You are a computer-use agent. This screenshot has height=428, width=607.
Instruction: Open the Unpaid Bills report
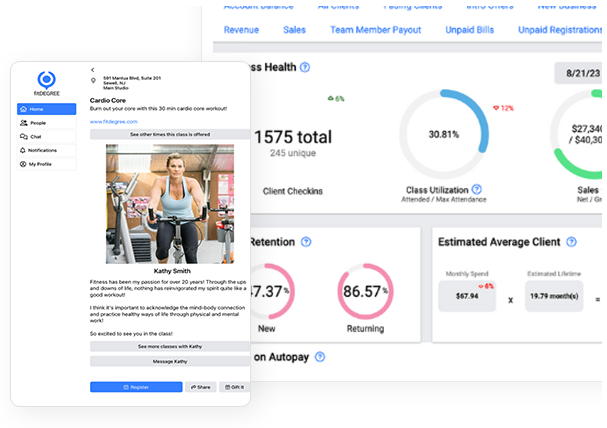click(470, 30)
